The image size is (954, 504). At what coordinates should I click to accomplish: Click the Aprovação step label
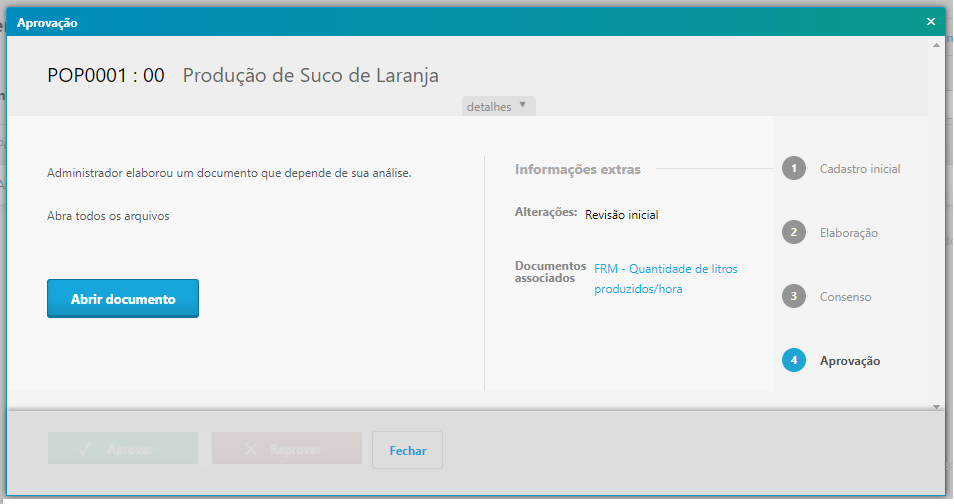pos(850,361)
